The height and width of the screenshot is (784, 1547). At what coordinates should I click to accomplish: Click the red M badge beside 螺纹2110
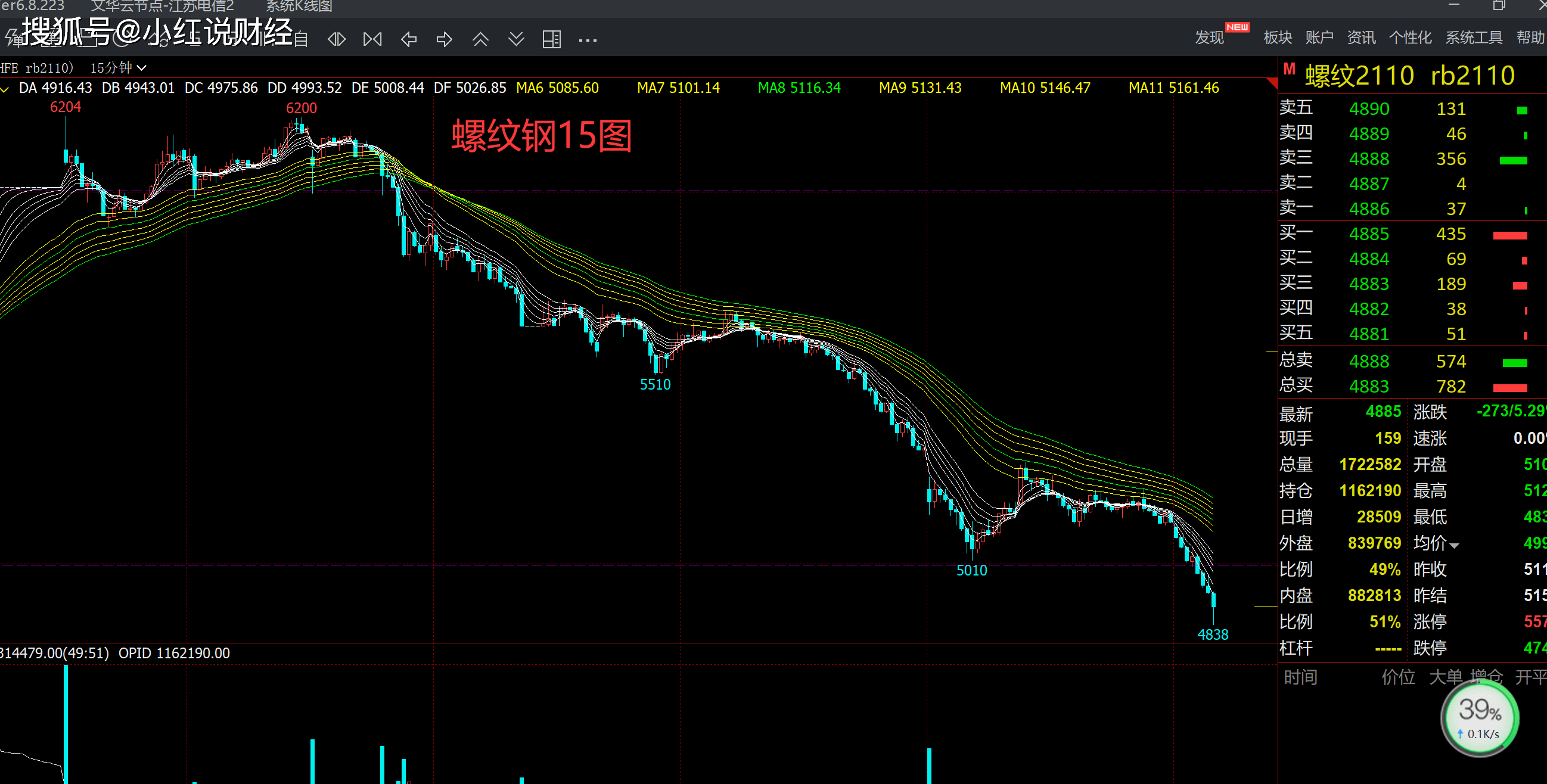(x=1289, y=69)
